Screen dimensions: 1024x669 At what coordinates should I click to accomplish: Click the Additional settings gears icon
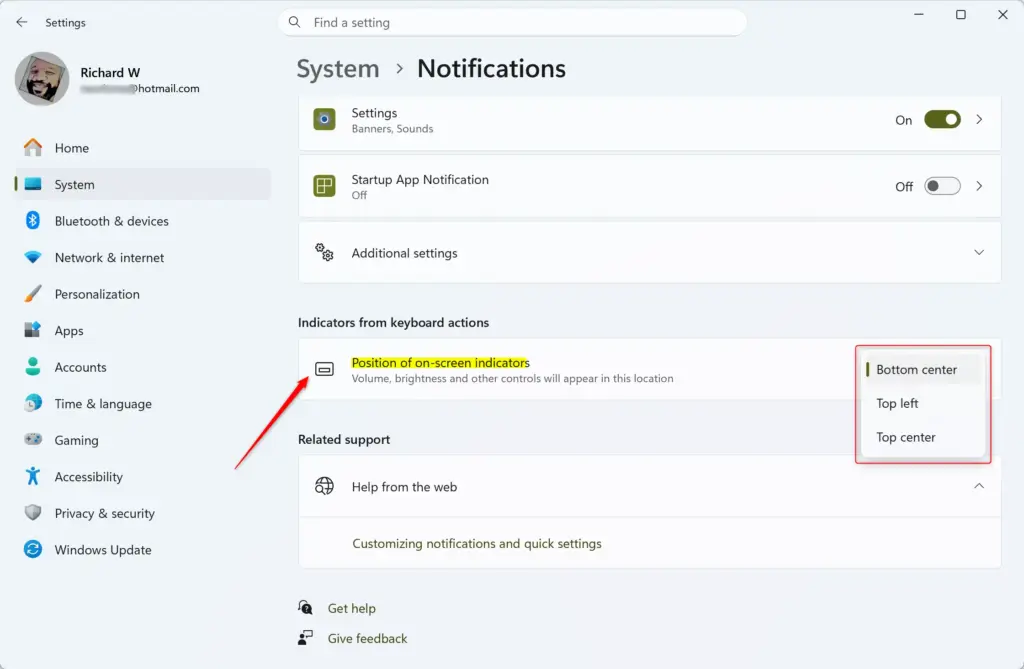point(324,252)
